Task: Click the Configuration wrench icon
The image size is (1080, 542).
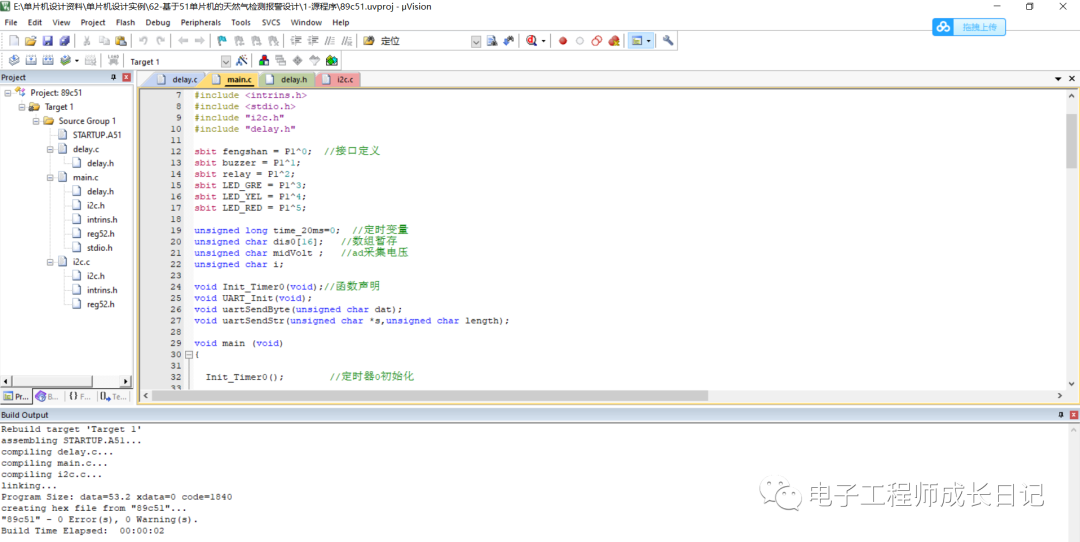Action: pyautogui.click(x=668, y=41)
